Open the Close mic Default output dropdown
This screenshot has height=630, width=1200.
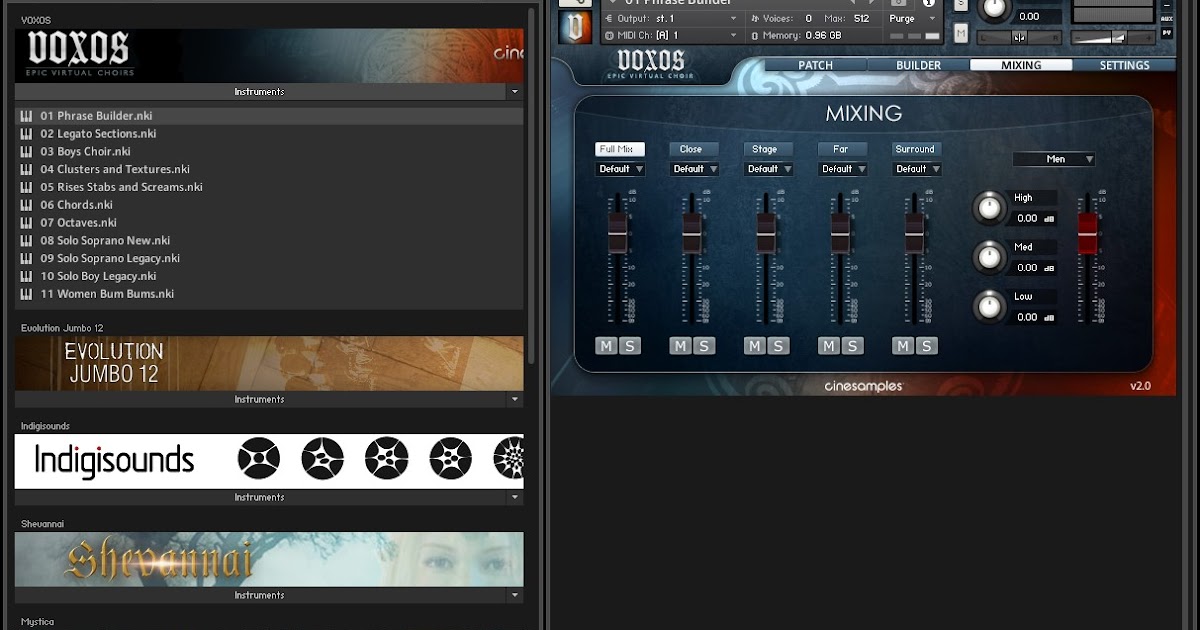click(x=694, y=169)
